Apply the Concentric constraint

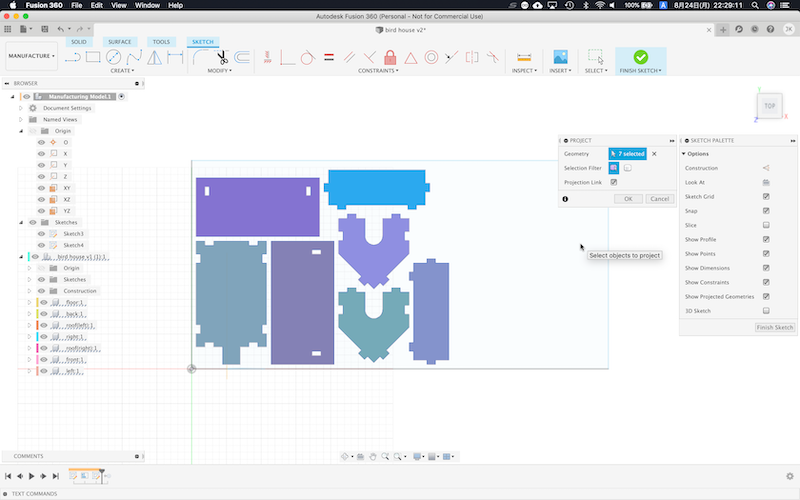(x=431, y=57)
